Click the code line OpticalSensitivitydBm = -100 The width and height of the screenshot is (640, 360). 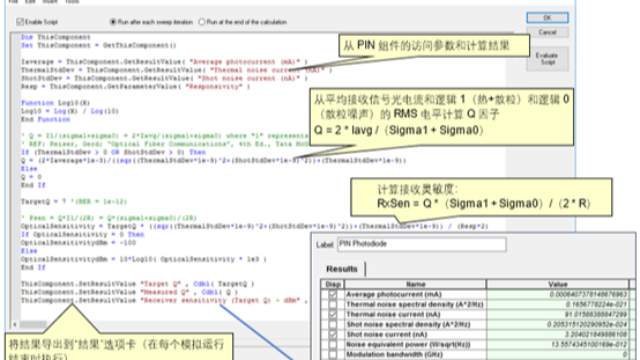pyautogui.click(x=78, y=243)
